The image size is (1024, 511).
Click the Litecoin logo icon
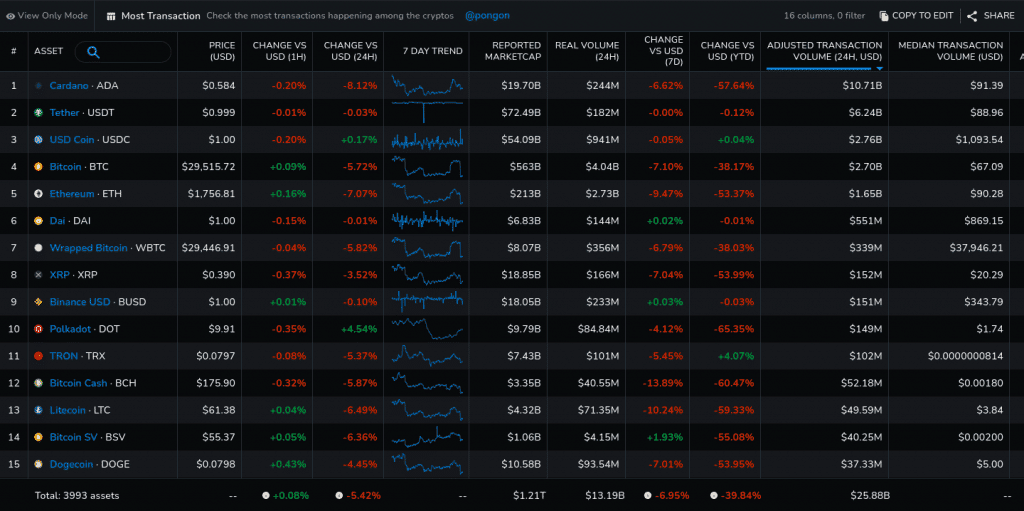coord(38,410)
